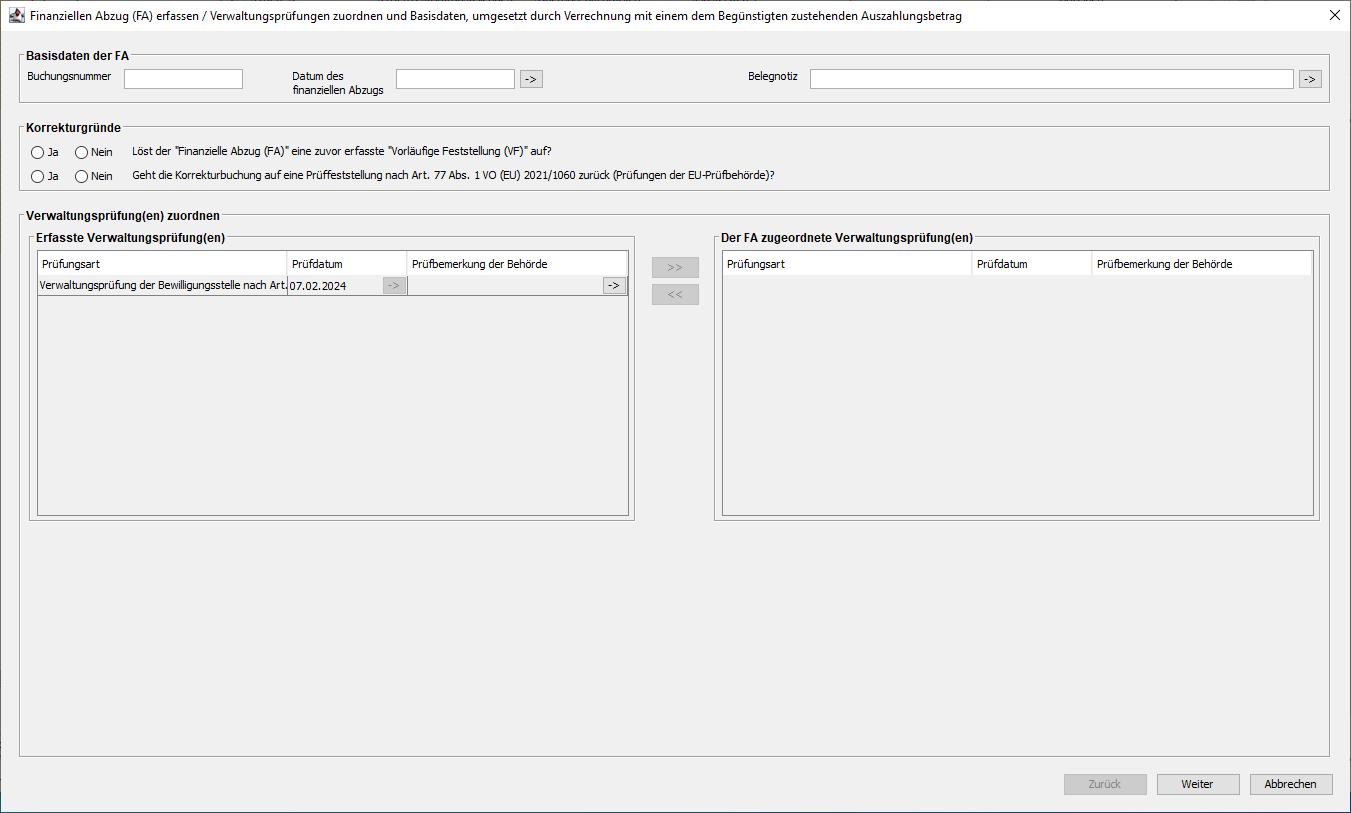Viewport: 1351px width, 813px height.
Task: Close the Finanziellen Abzug dialog window
Action: [x=1334, y=16]
